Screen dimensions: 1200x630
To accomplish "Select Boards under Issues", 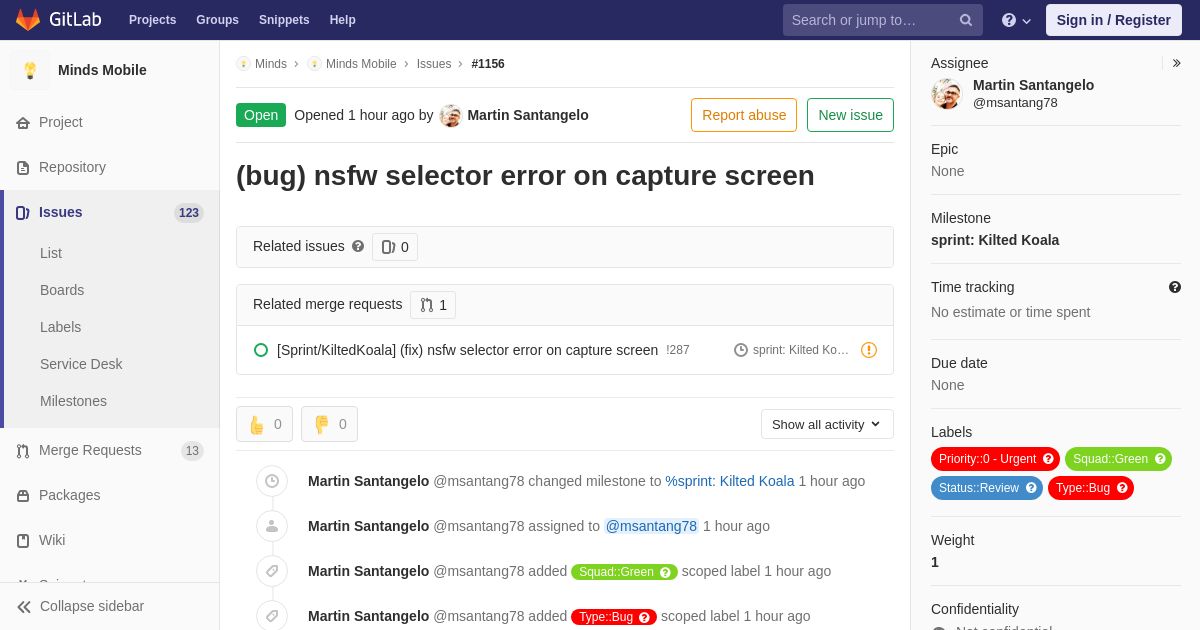I will pos(62,290).
